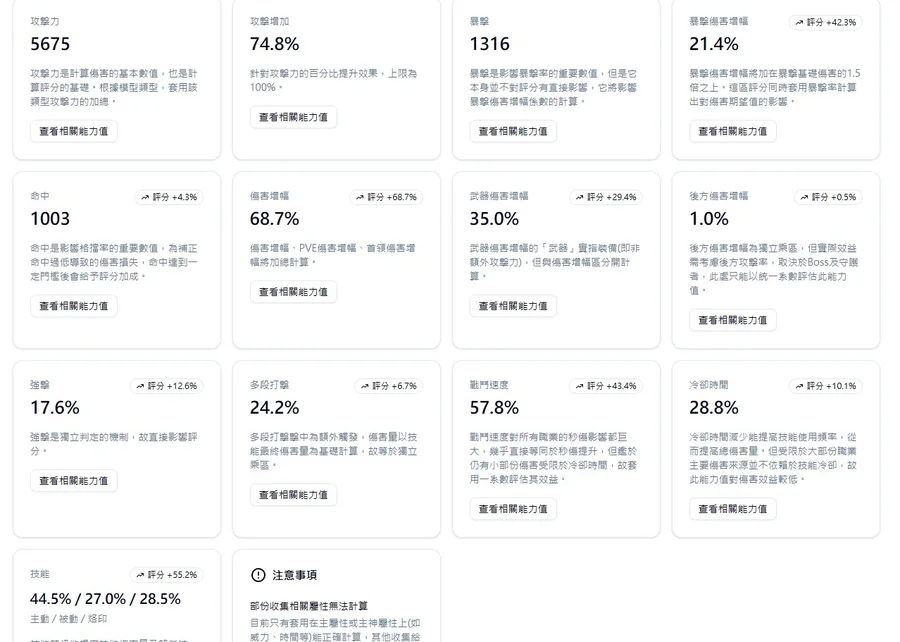Click 查看相關能力值 in the 命中 card
The image size is (900, 642).
(73, 306)
